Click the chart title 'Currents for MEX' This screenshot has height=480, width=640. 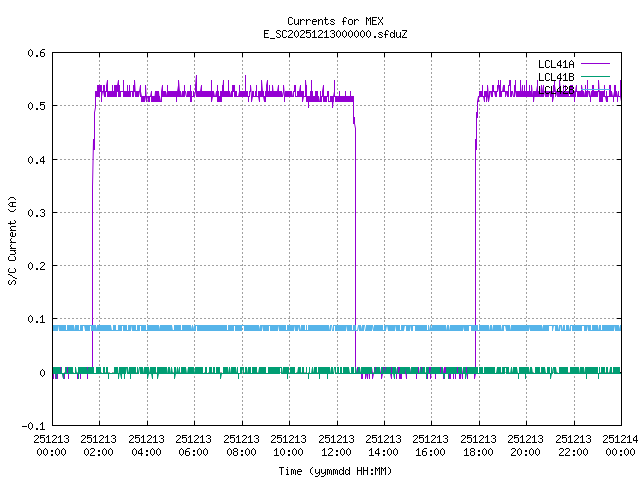[x=335, y=21]
